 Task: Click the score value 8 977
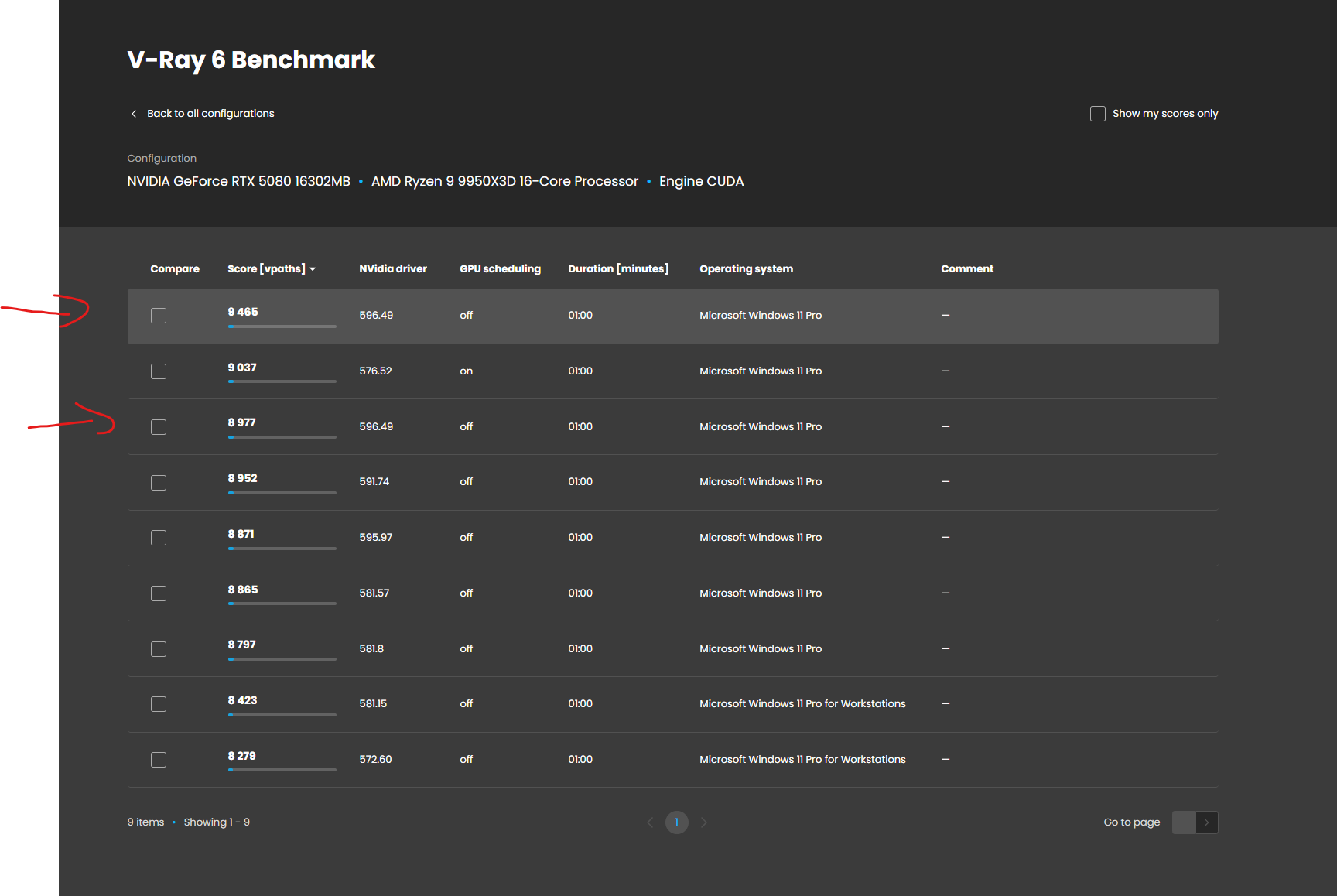pos(241,422)
